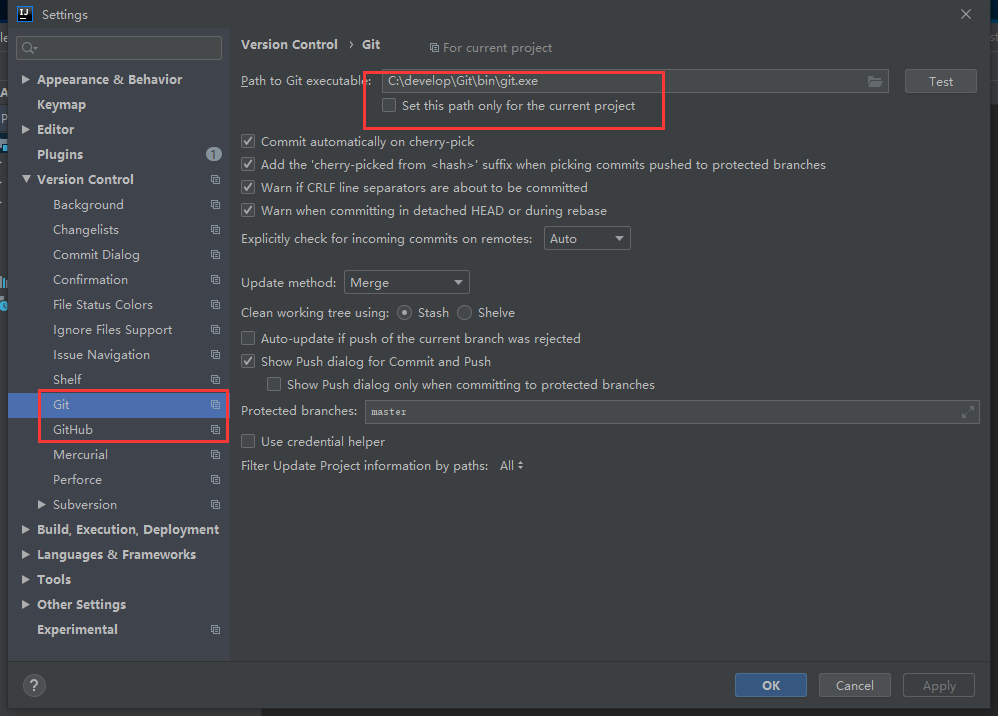Viewport: 998px width, 716px height.
Task: Click the Cancel button
Action: tap(854, 685)
